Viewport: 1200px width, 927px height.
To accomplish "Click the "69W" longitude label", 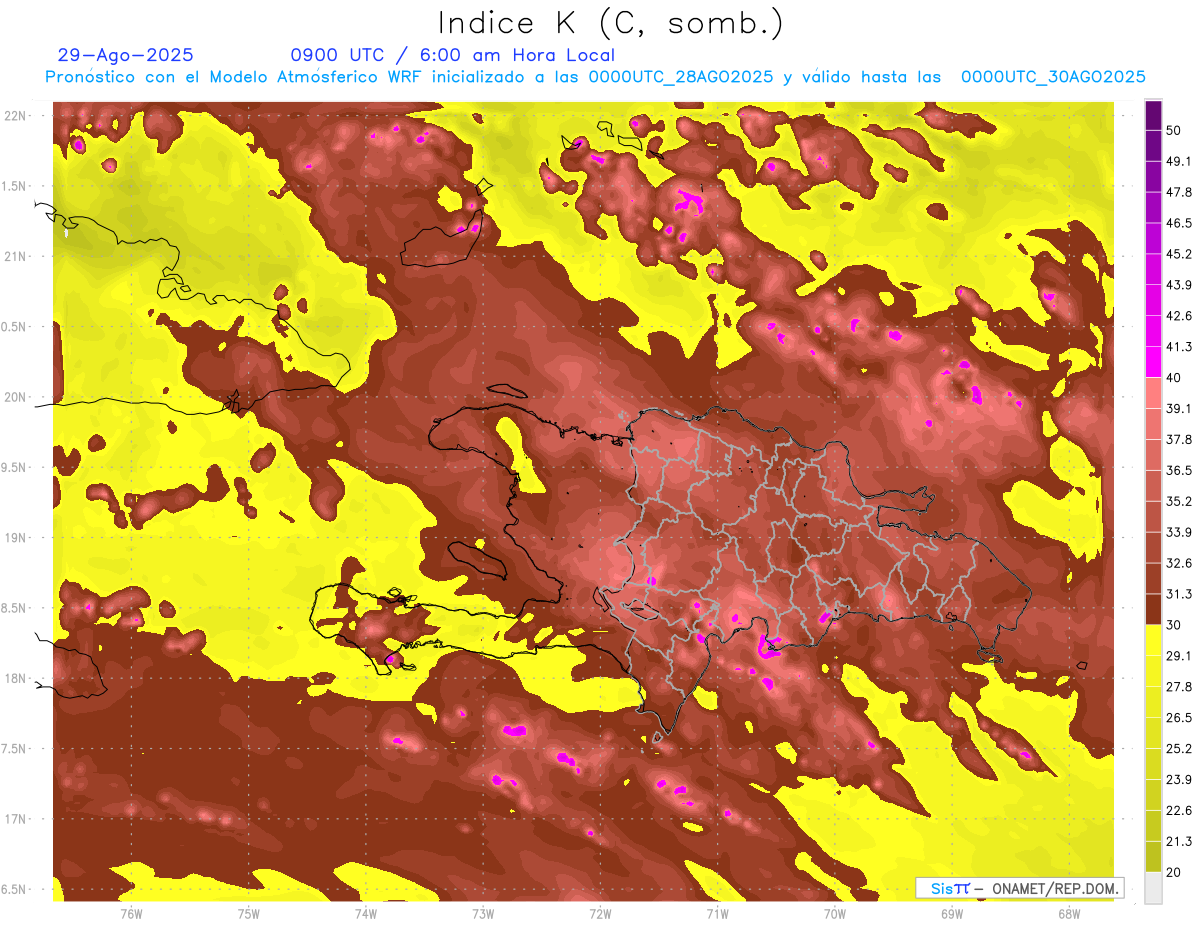I will (x=952, y=914).
